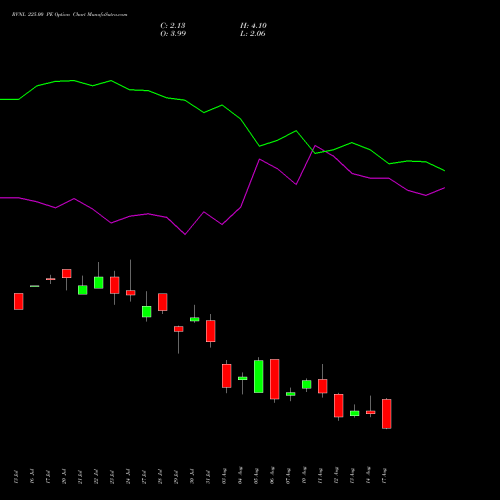Click the 06 Aug date axis label

click(x=272, y=475)
